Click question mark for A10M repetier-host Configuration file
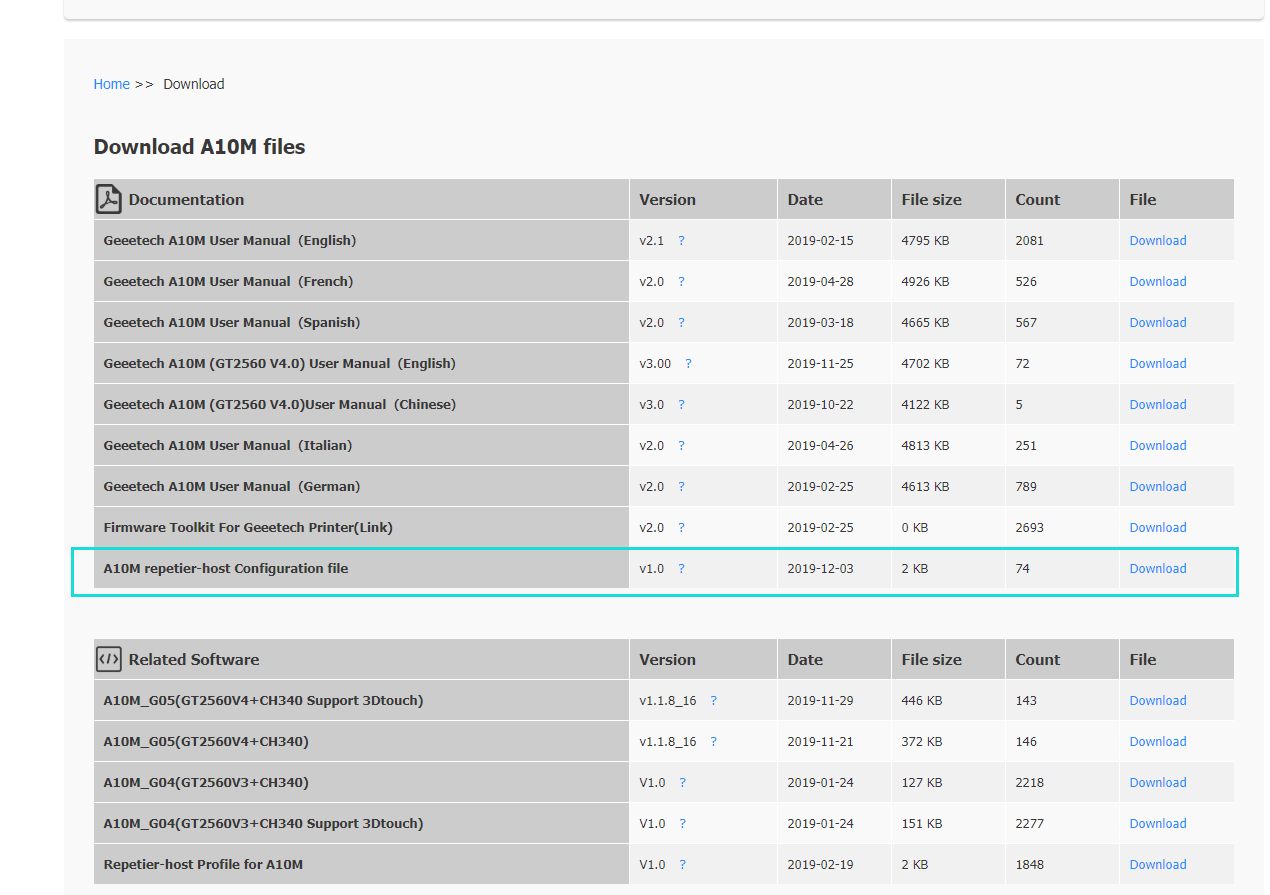The height and width of the screenshot is (895, 1270). click(681, 569)
